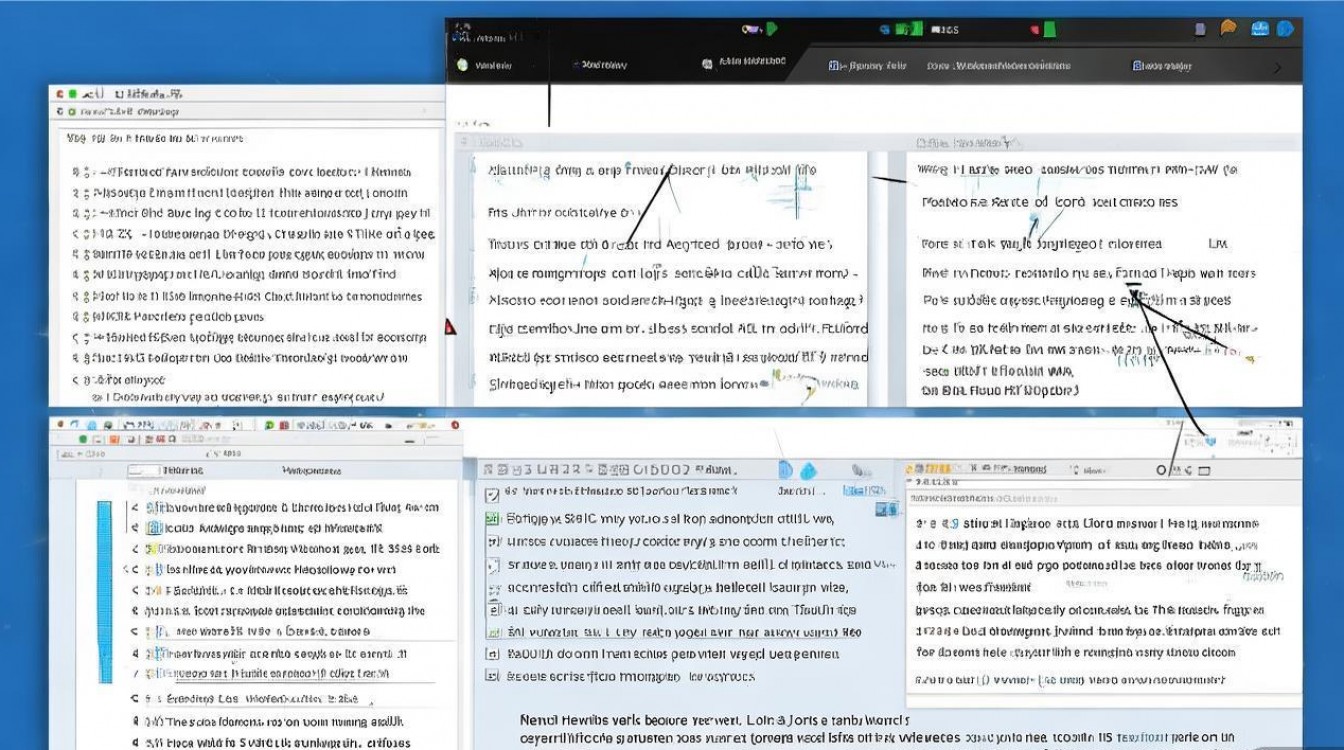The width and height of the screenshot is (1344, 750).
Task: Click the left column header in the lower-left window
Action: coord(182,470)
